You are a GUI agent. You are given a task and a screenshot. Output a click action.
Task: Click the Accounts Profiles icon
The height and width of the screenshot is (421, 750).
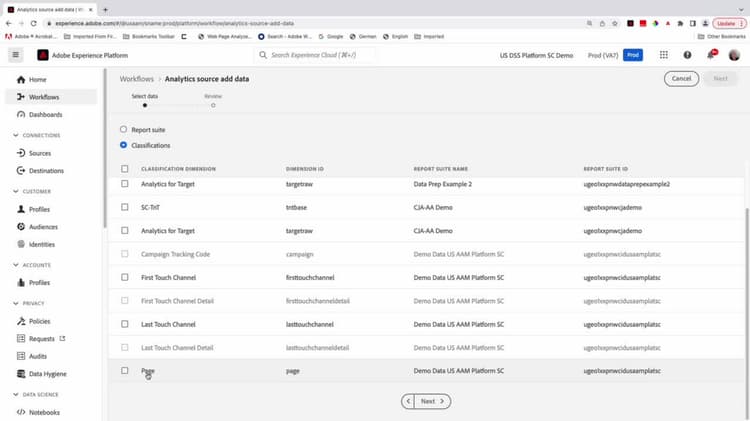pos(21,282)
